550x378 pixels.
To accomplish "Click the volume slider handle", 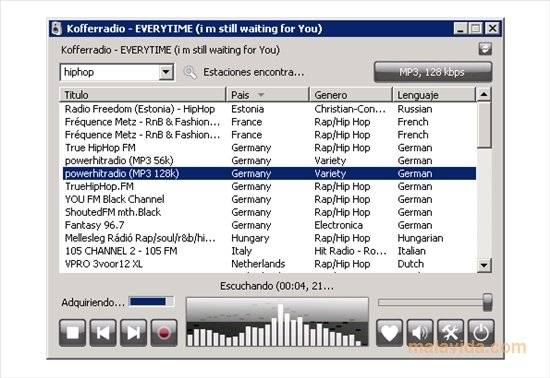I will 487,302.
